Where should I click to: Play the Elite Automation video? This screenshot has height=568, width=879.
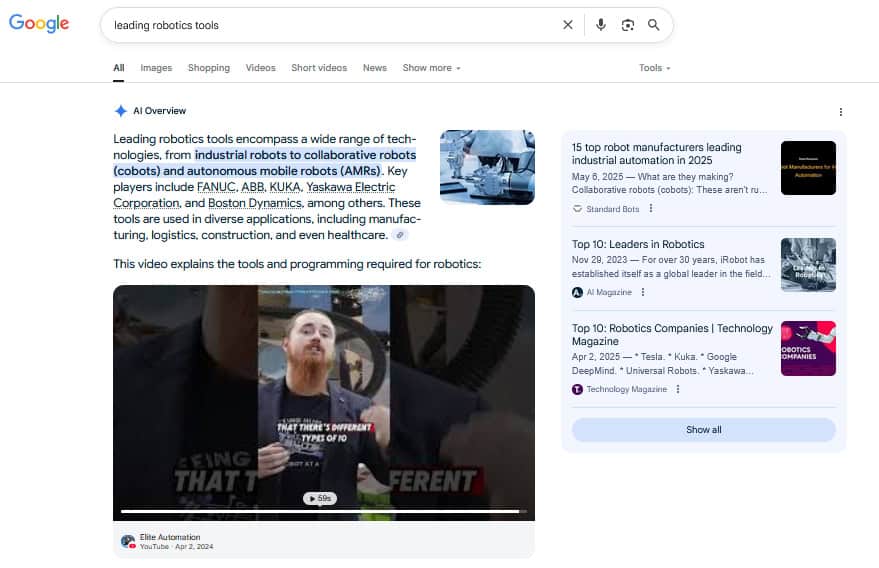[x=324, y=403]
